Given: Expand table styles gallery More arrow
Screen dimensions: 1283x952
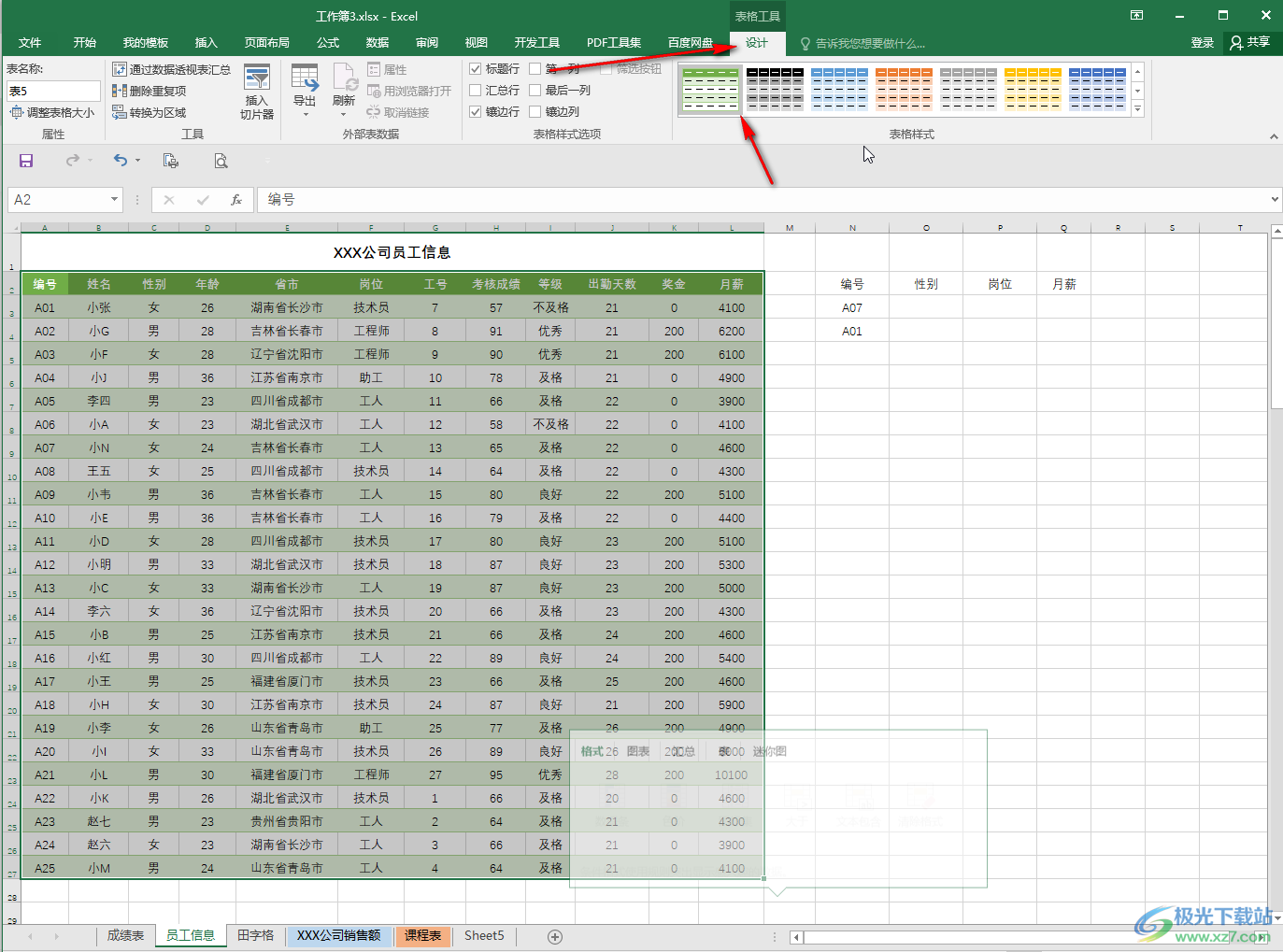Looking at the screenshot, I should 1137,109.
